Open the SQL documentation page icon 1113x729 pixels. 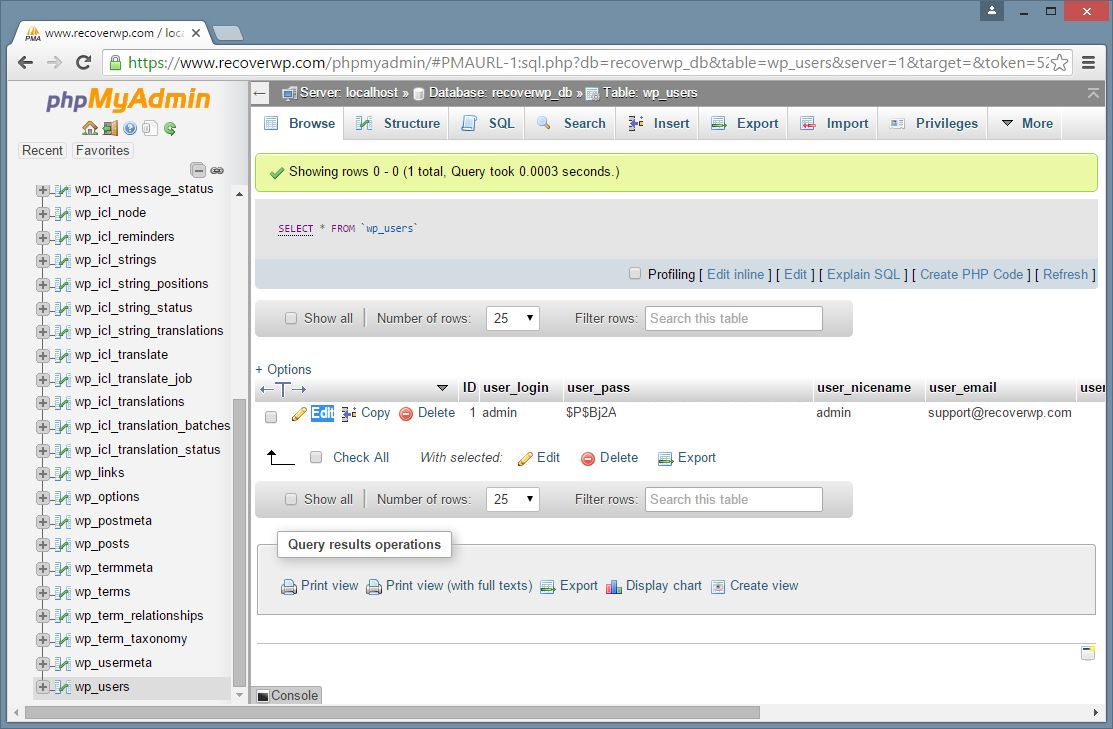(x=149, y=128)
